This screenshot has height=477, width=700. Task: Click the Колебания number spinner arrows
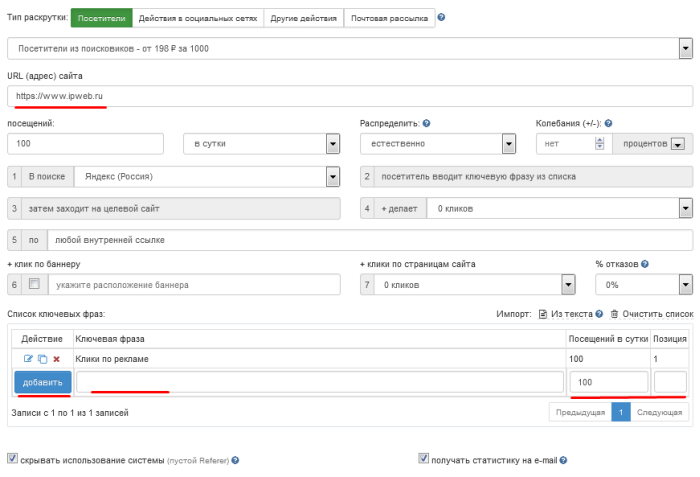599,144
